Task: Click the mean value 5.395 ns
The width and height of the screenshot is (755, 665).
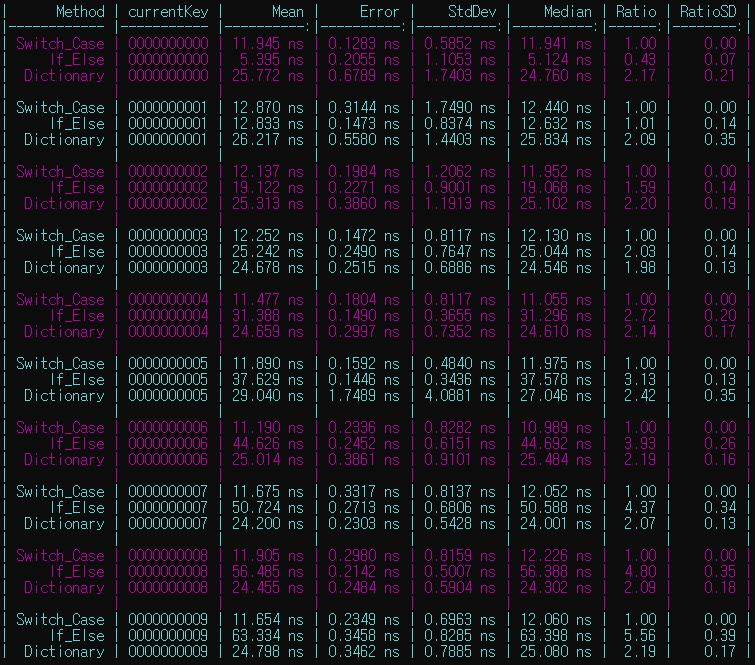Action: 272,60
